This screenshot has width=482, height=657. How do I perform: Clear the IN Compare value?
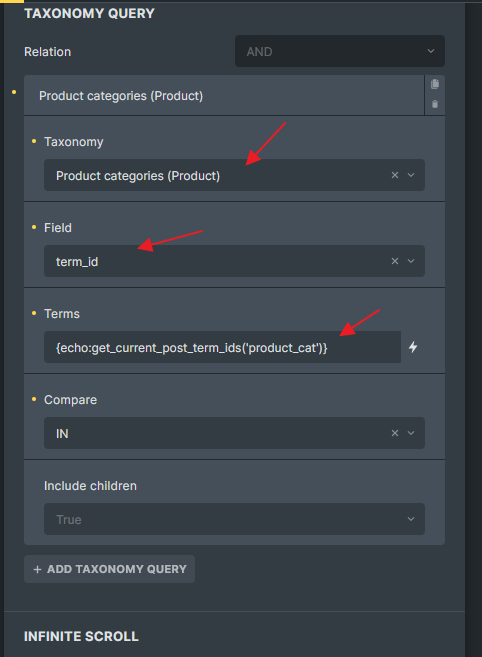395,433
